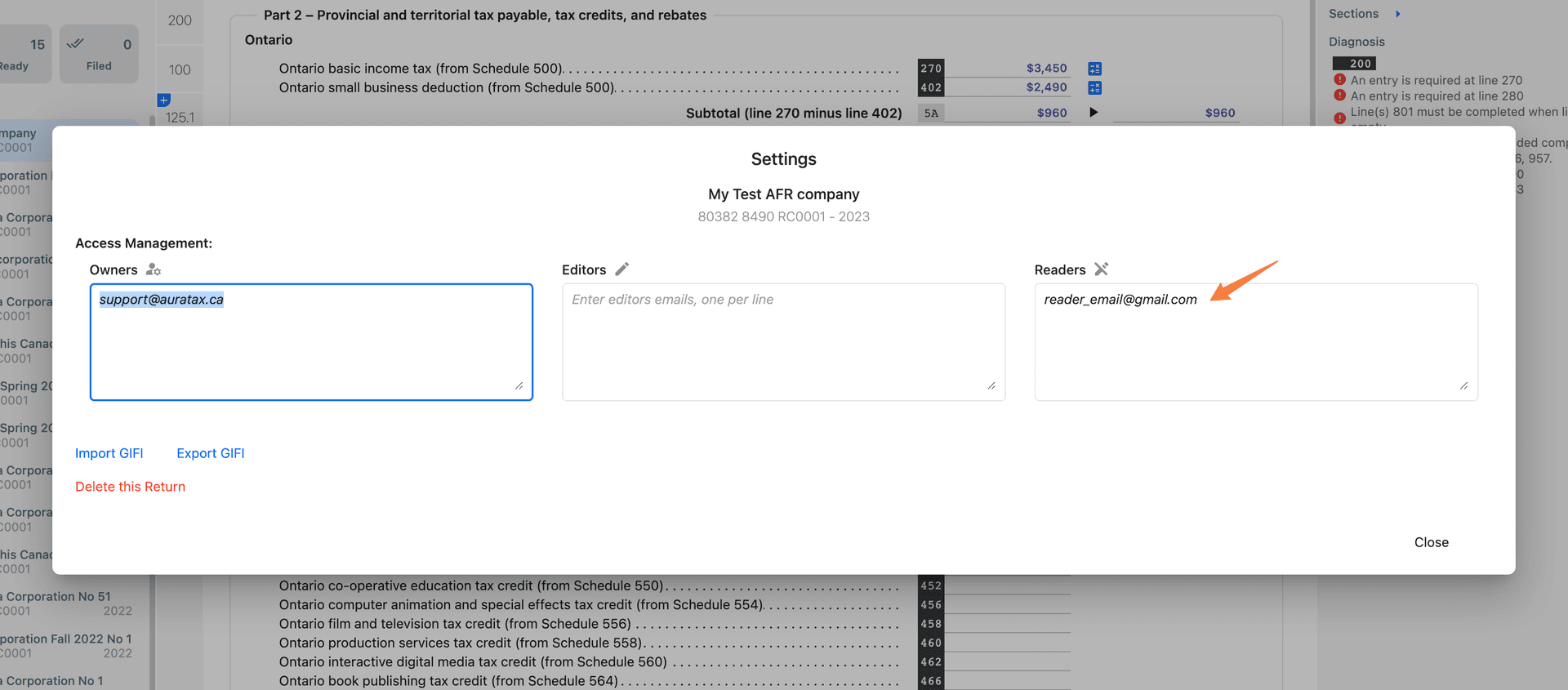Click the Readers emails text area
This screenshot has width=1568, height=690.
tap(1256, 342)
